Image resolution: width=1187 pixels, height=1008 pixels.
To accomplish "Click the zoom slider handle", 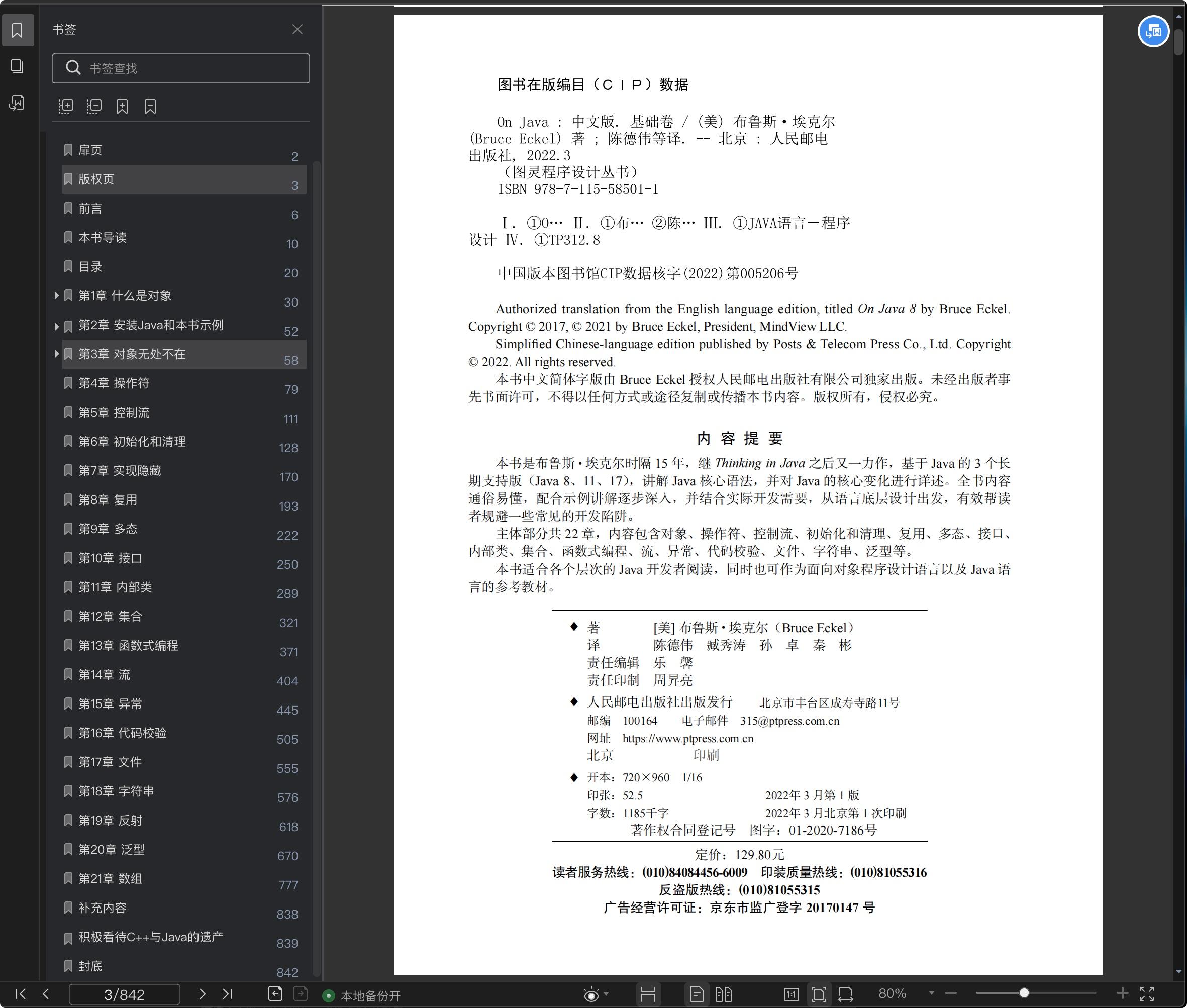I will [1024, 993].
